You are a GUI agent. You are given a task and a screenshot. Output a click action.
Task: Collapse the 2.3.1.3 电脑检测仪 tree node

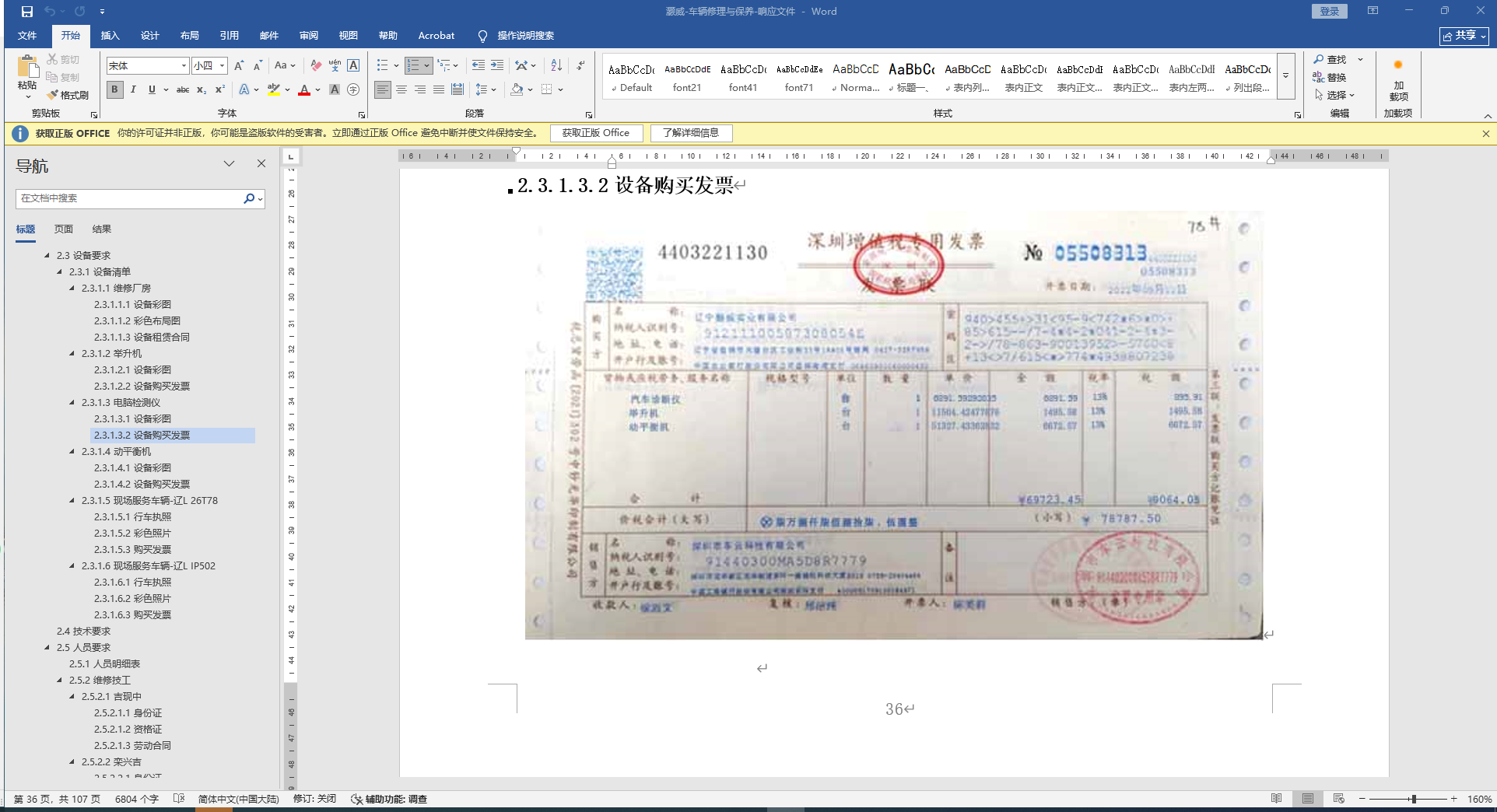[x=72, y=403]
